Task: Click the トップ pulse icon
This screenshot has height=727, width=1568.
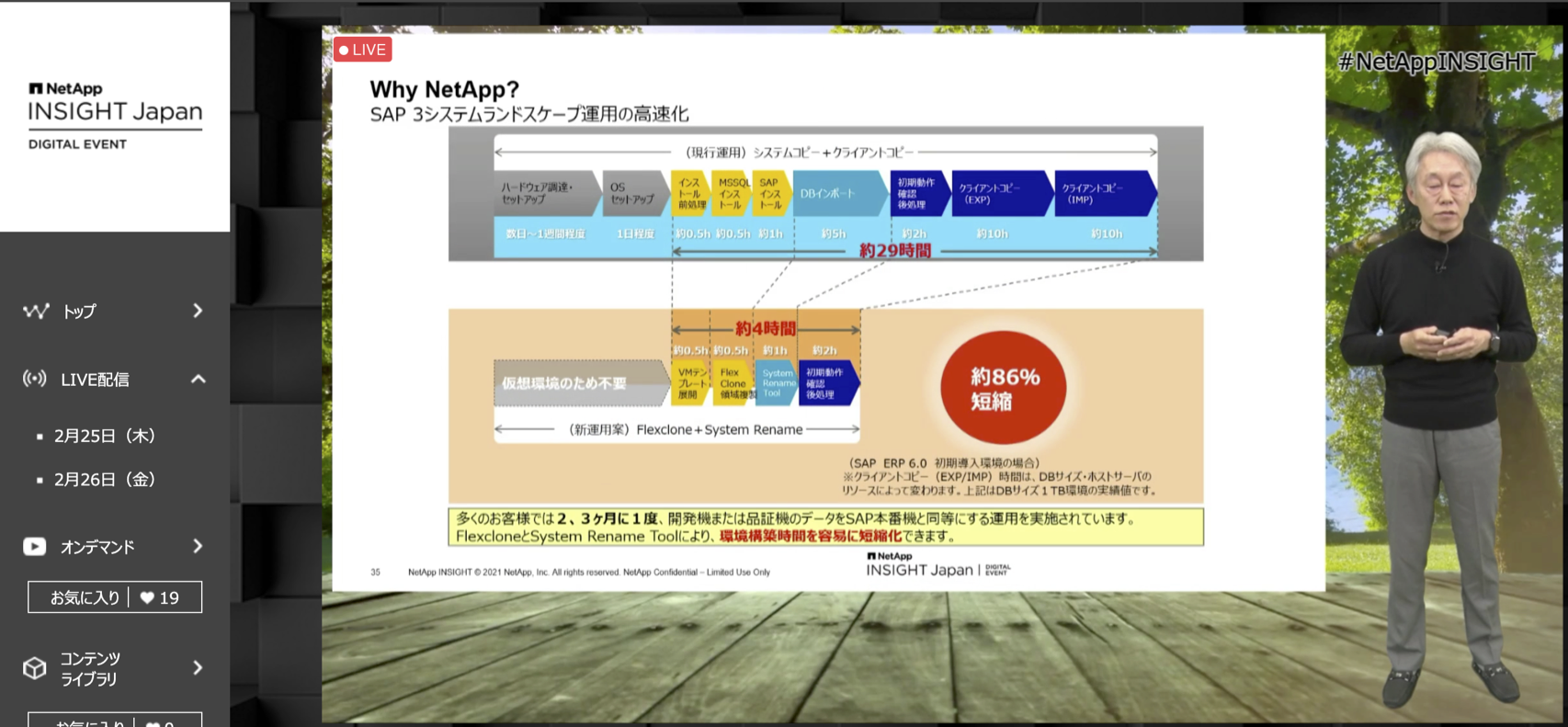Action: click(36, 312)
